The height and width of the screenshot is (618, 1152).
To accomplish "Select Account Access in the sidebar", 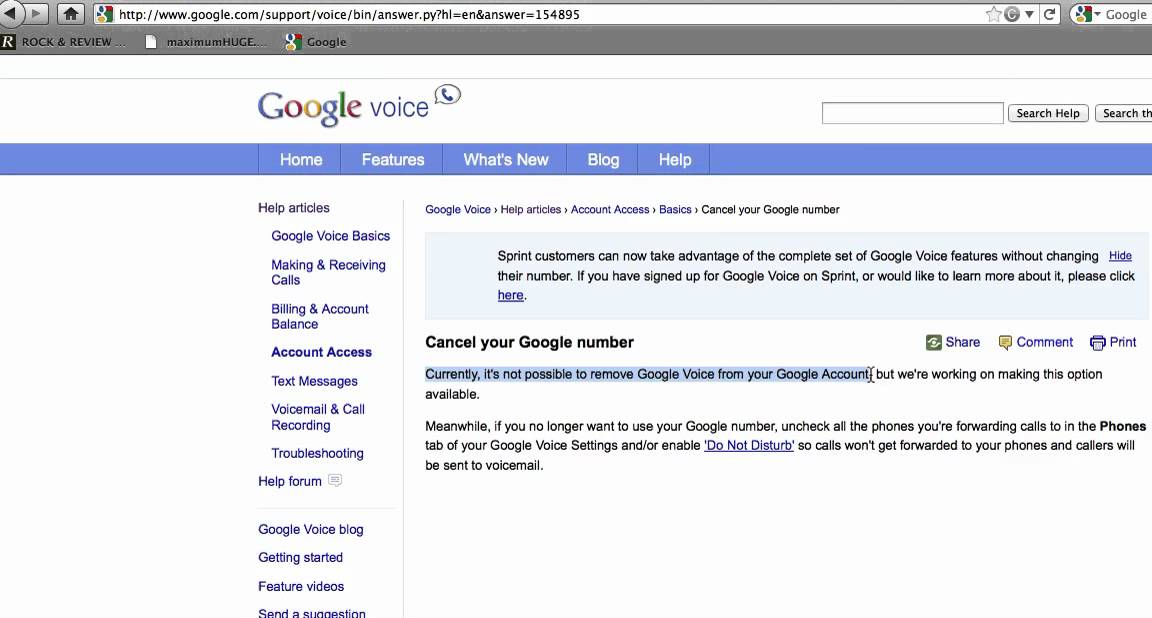I will (321, 352).
